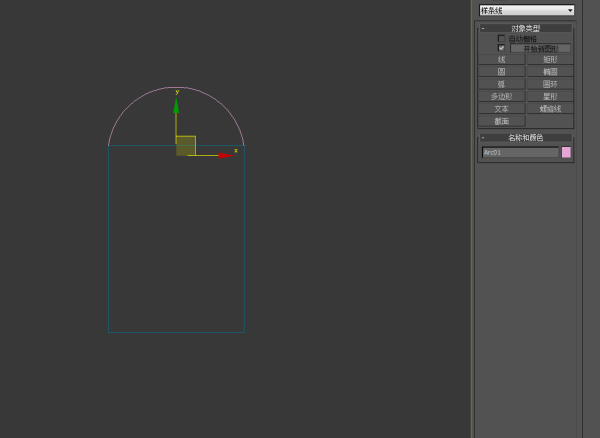Image resolution: width=600 pixels, height=438 pixels.
Task: Select the pink arc spline in viewport
Action: (176, 87)
